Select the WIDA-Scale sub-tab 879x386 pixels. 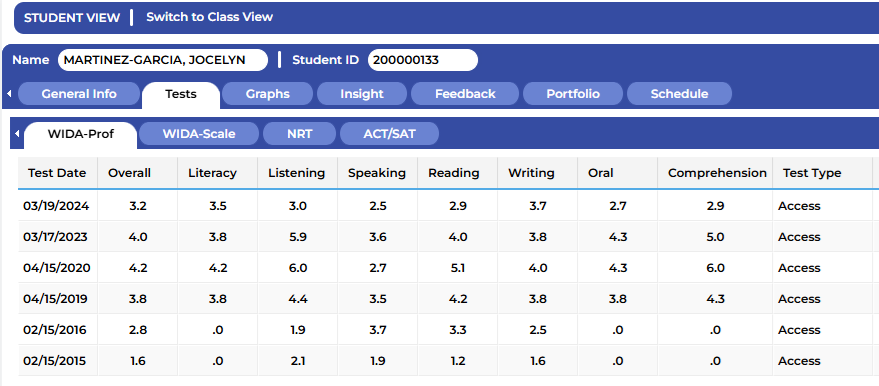point(199,134)
